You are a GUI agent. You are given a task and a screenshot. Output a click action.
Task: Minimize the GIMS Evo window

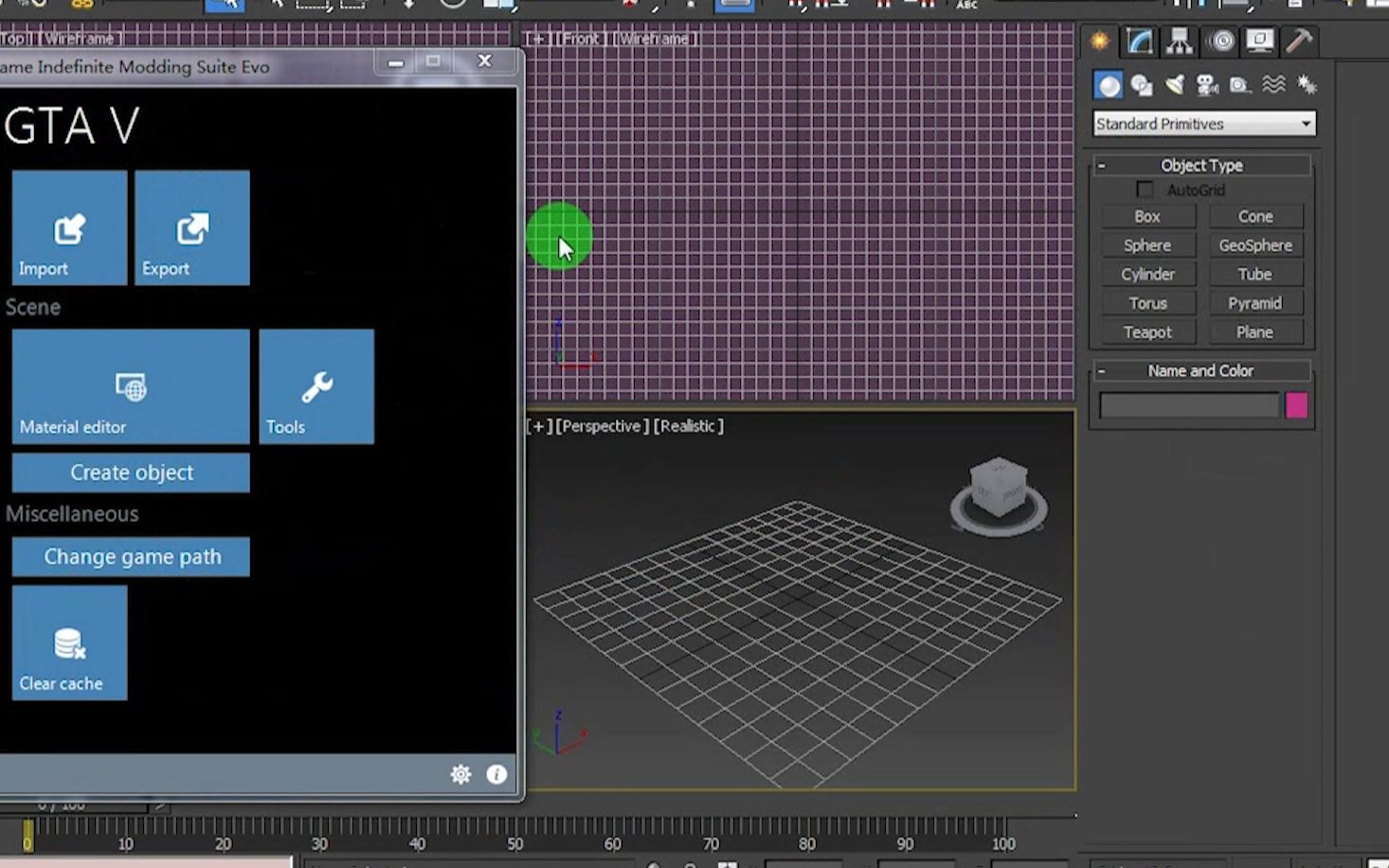(396, 63)
